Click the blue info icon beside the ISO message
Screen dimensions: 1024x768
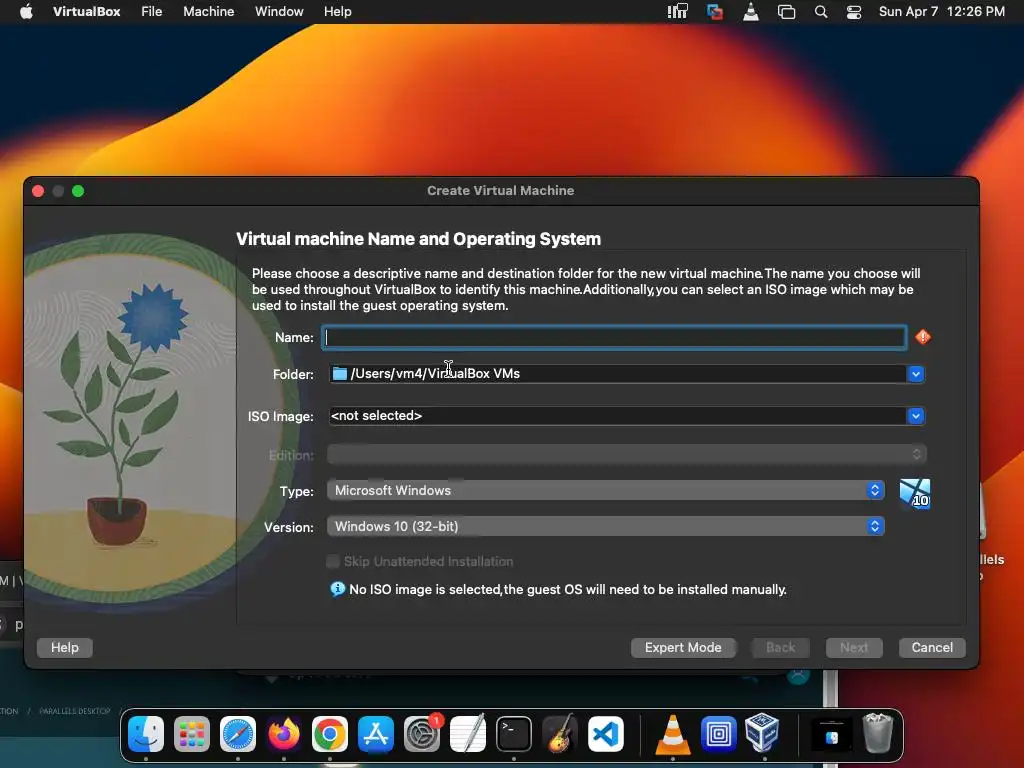click(338, 589)
